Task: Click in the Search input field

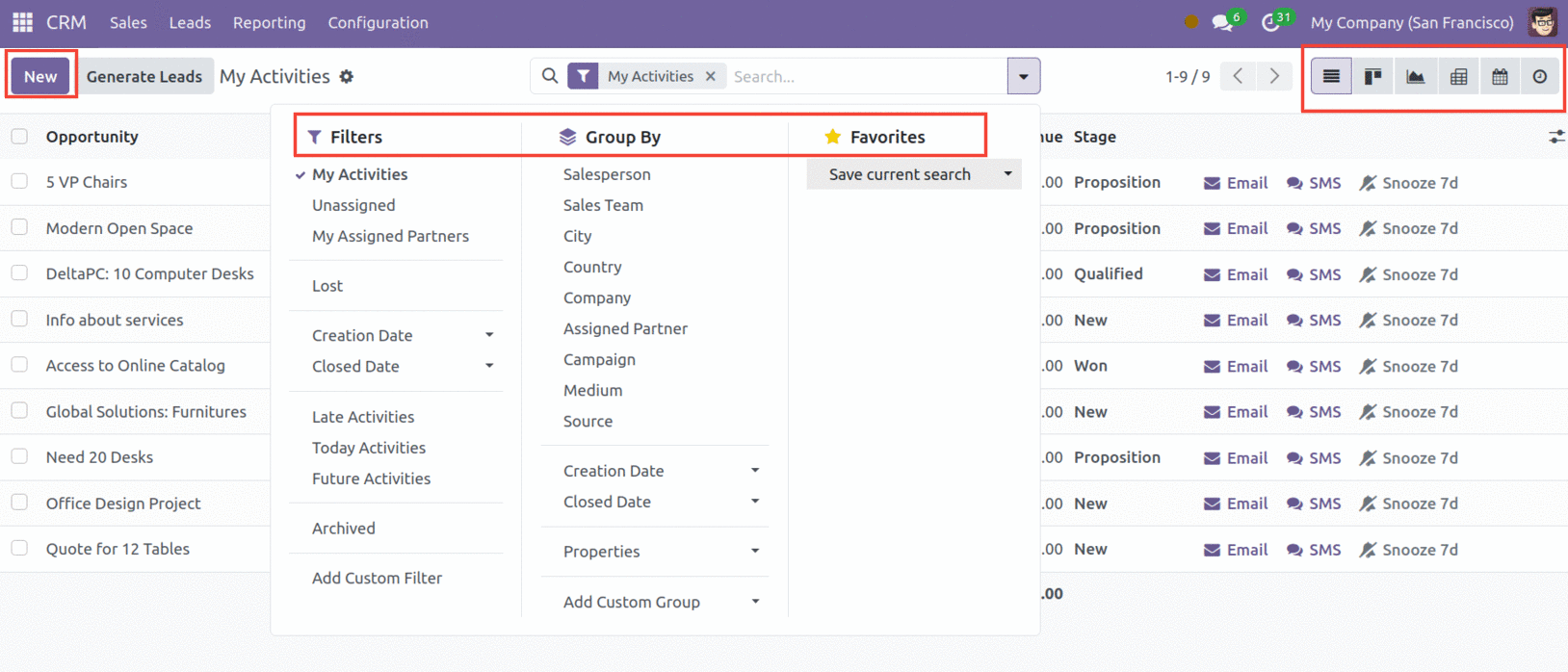Action: point(867,76)
